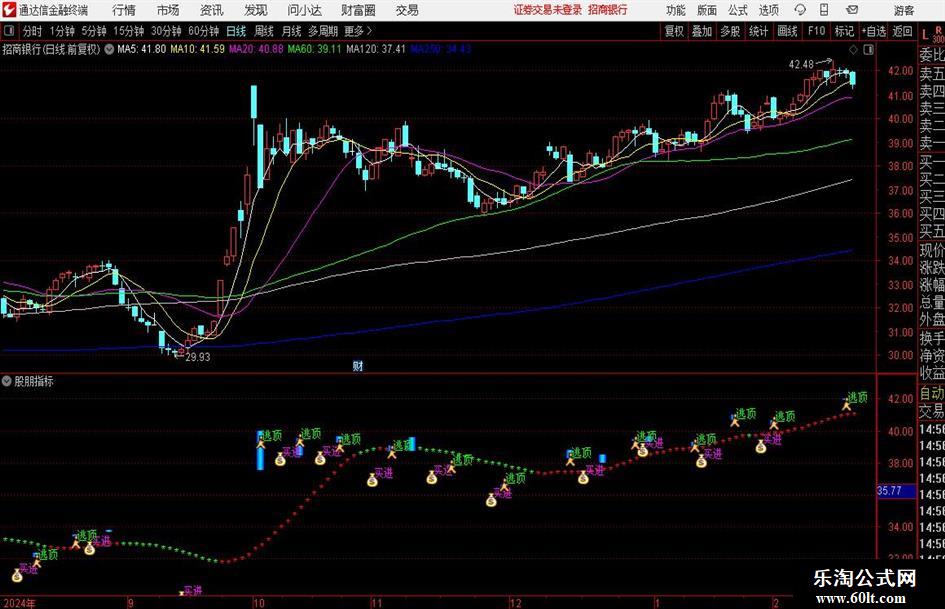Switch to the 30分钟 period tab
Viewport: 945px width, 609px height.
tap(166, 31)
